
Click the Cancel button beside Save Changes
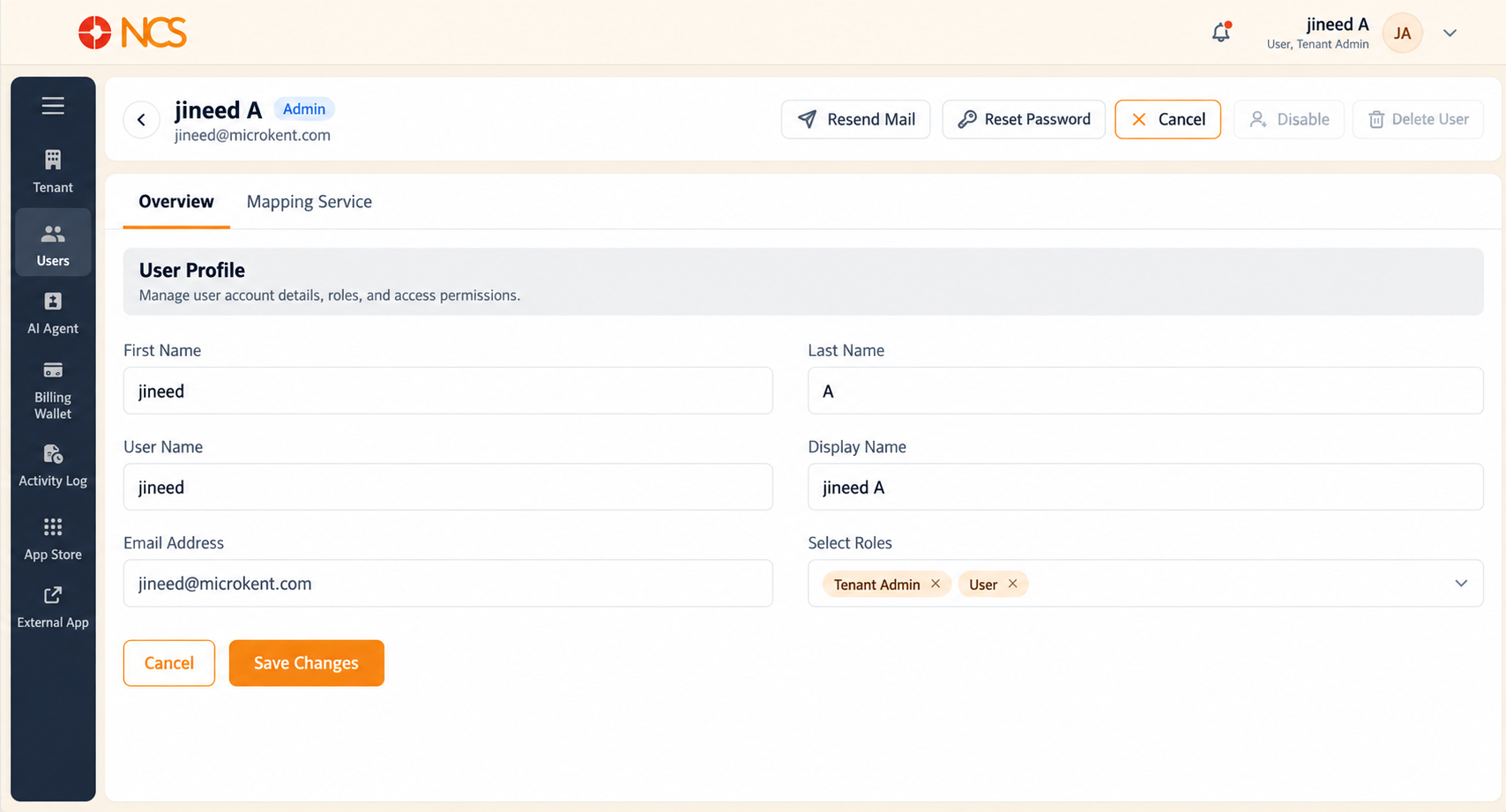click(x=169, y=663)
